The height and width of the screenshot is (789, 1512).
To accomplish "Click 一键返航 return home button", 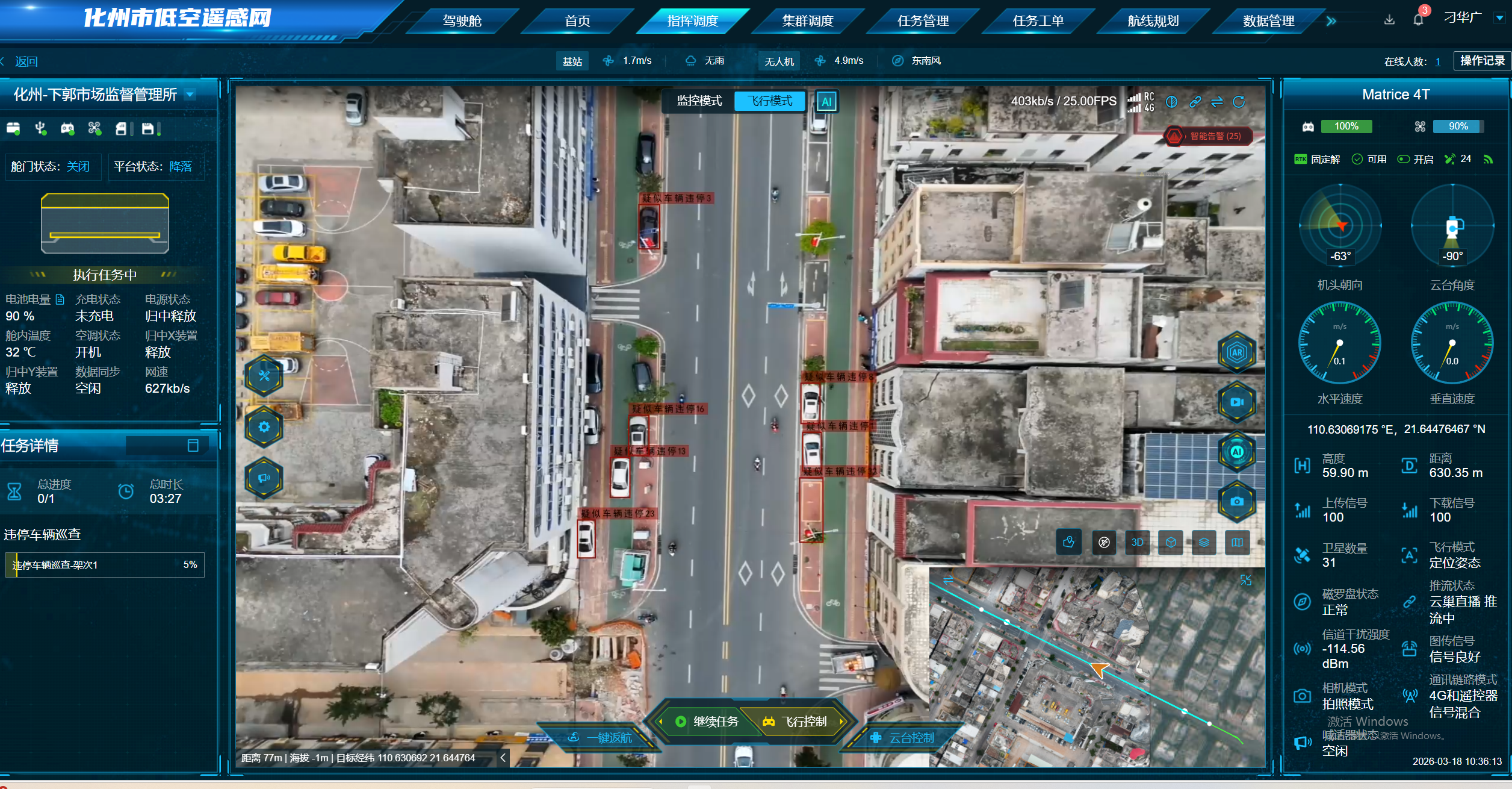I will (600, 738).
